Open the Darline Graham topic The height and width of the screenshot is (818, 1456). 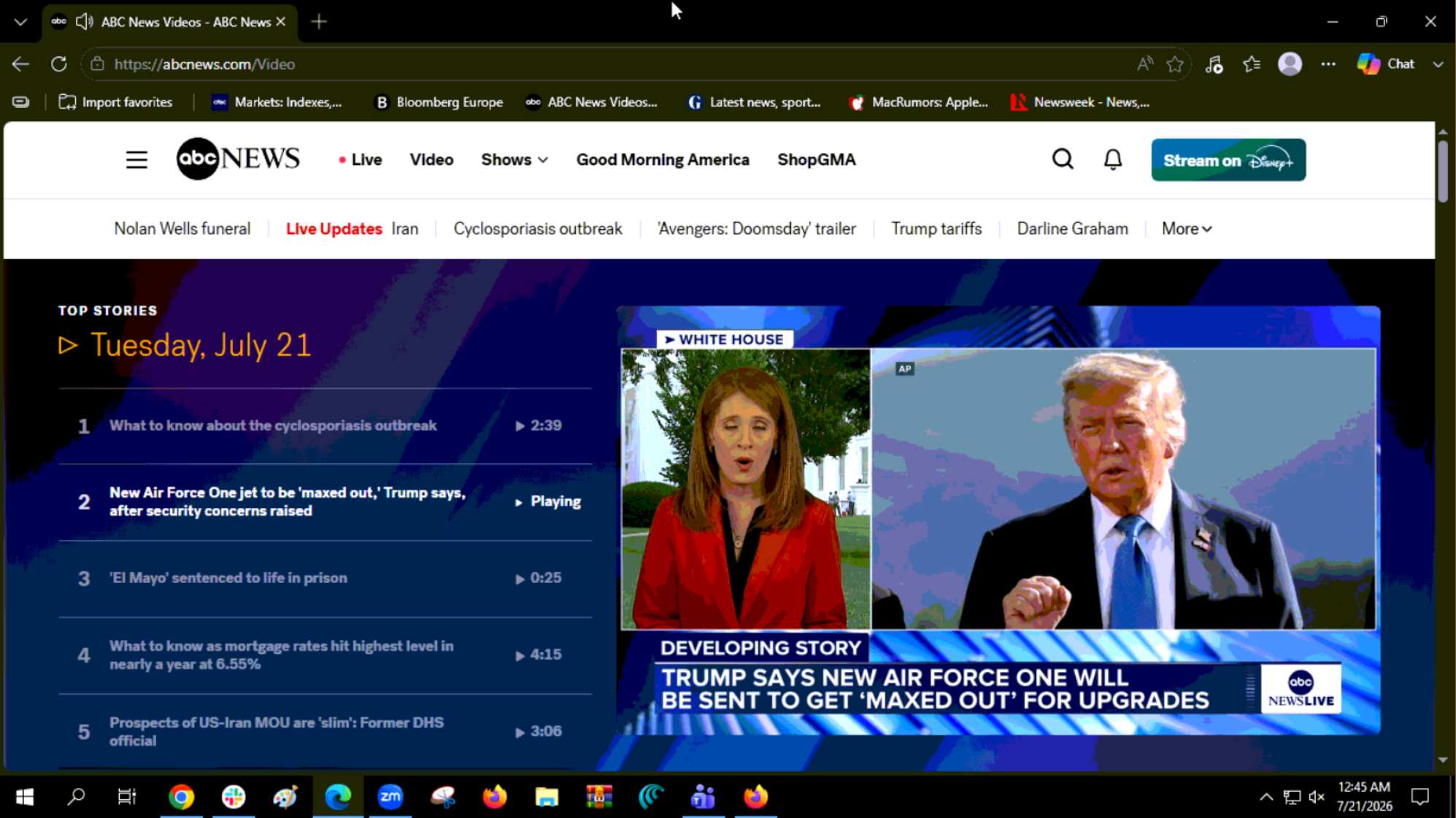[x=1072, y=229]
